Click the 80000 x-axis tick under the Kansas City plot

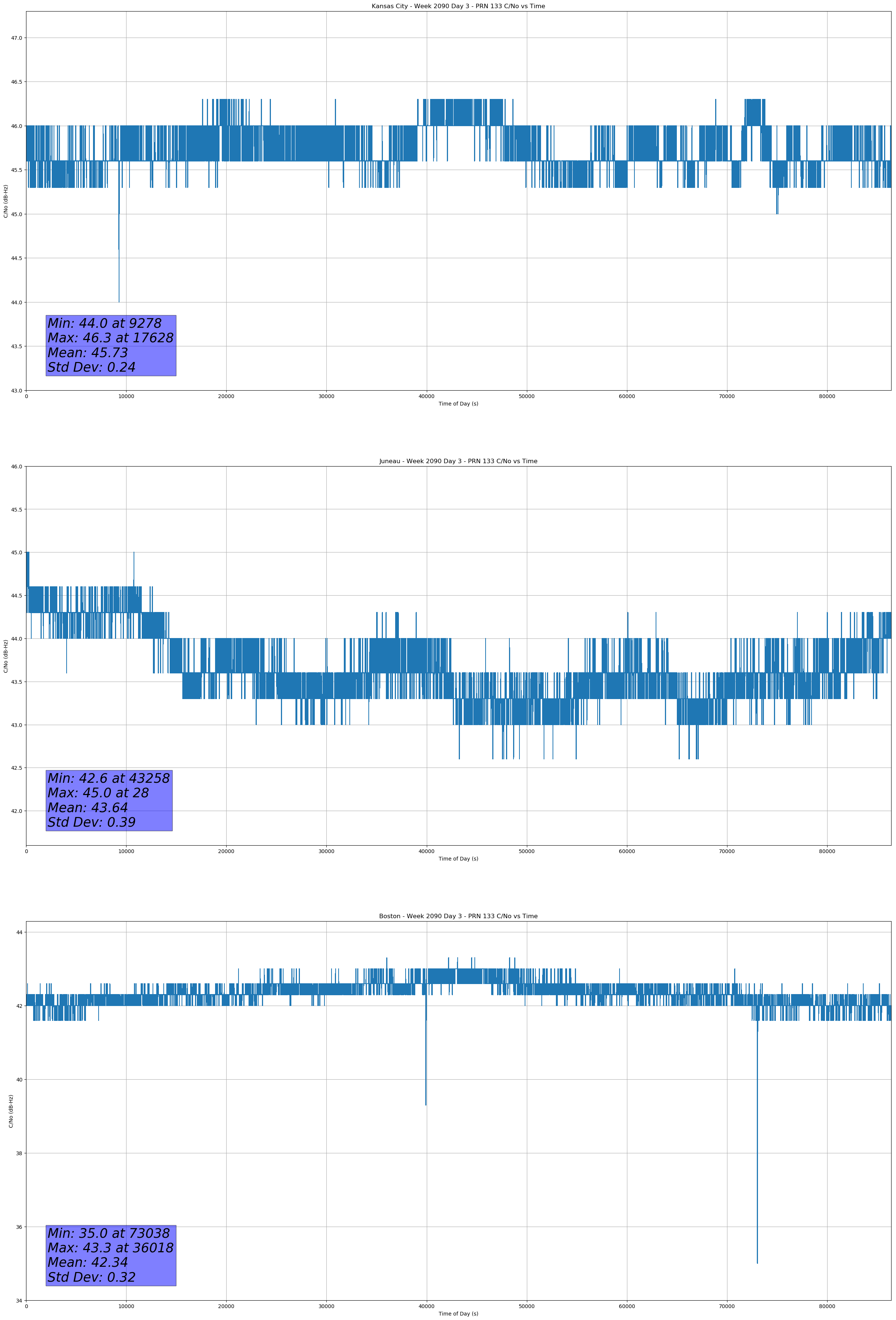tap(827, 397)
